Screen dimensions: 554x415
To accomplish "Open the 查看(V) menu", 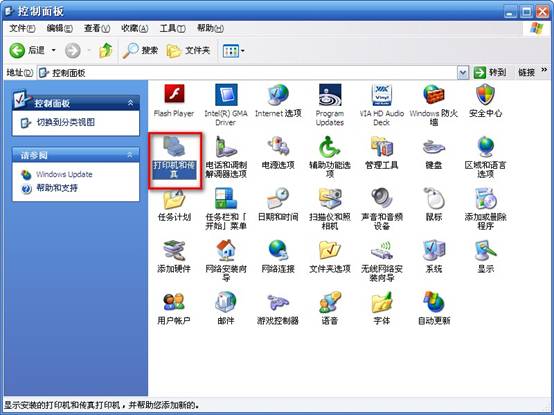I will 97,28.
